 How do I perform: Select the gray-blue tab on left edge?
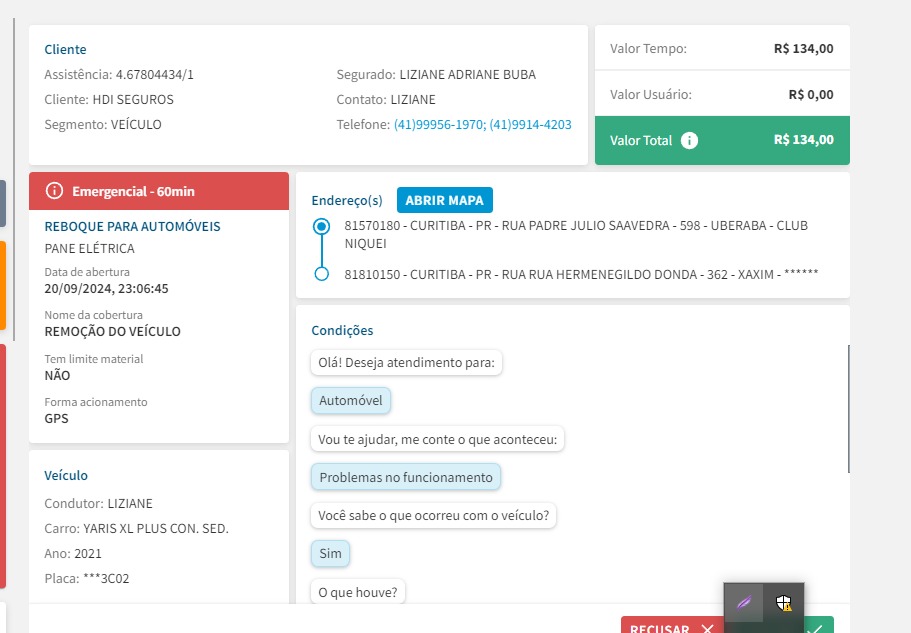pos(3,203)
